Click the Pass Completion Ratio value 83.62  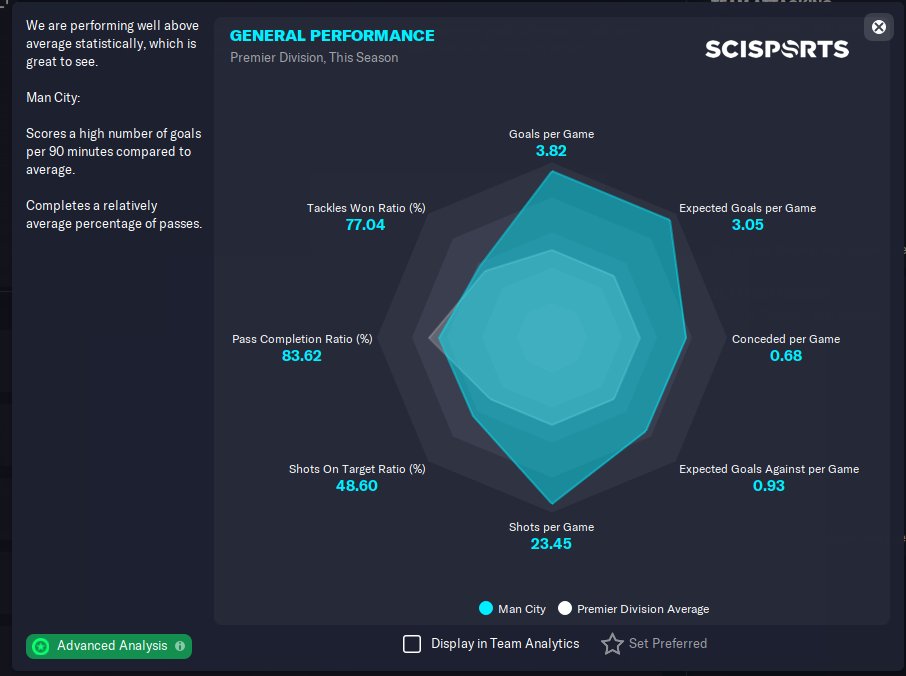pos(302,355)
